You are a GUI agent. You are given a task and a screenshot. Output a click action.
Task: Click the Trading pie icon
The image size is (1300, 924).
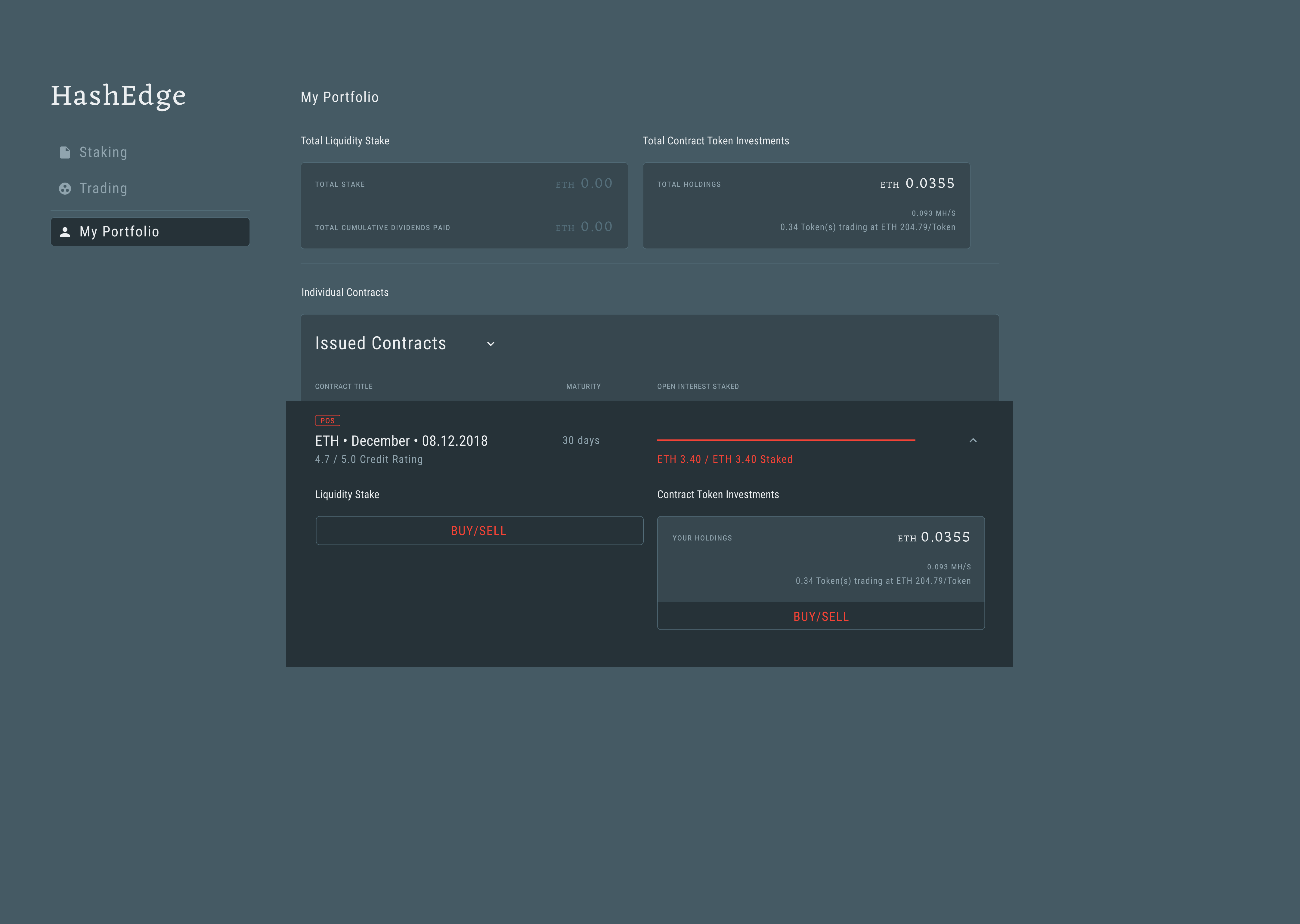click(x=65, y=188)
